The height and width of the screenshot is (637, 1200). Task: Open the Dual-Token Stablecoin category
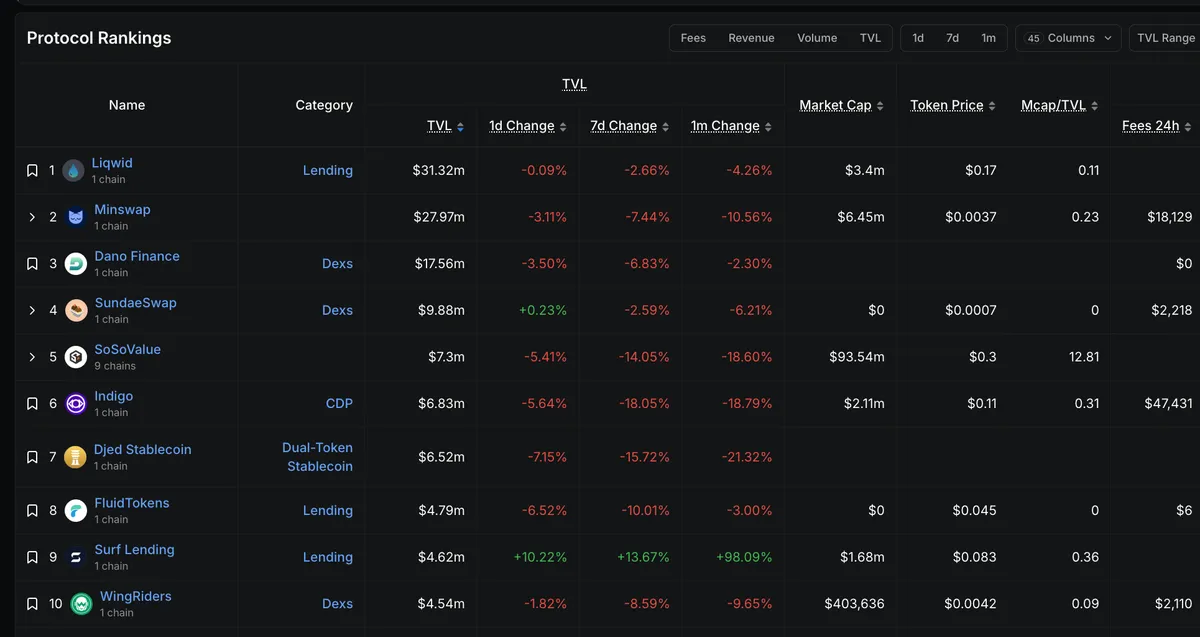(317, 457)
